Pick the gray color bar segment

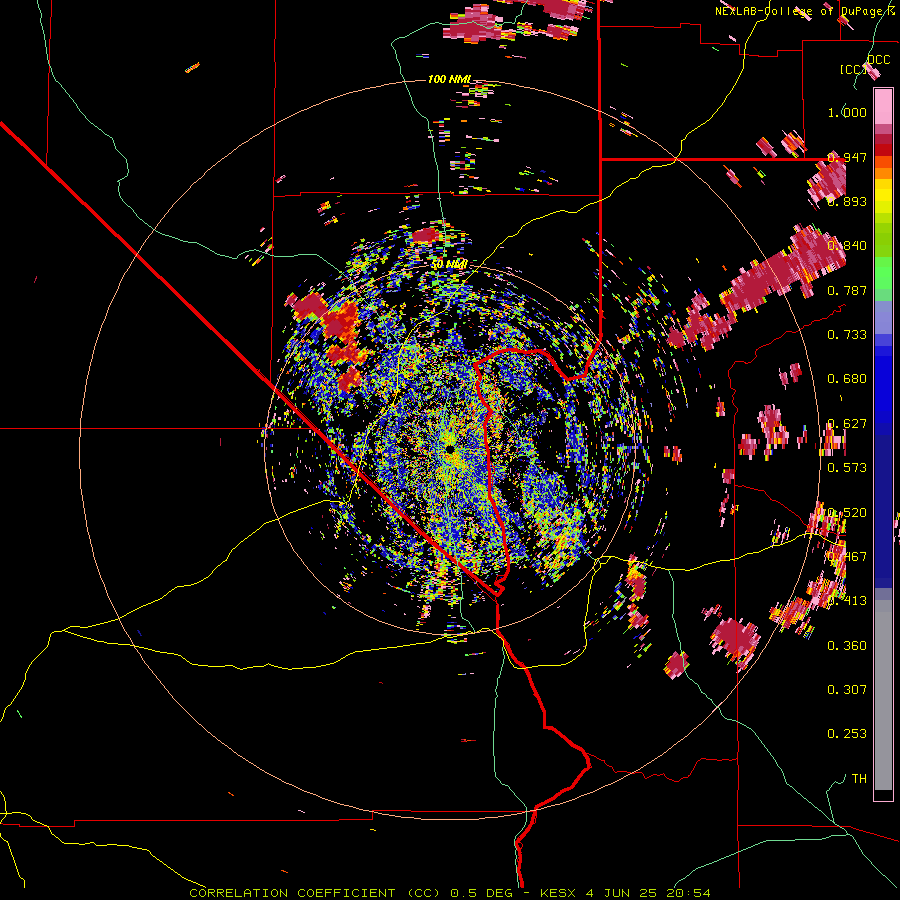(883, 695)
